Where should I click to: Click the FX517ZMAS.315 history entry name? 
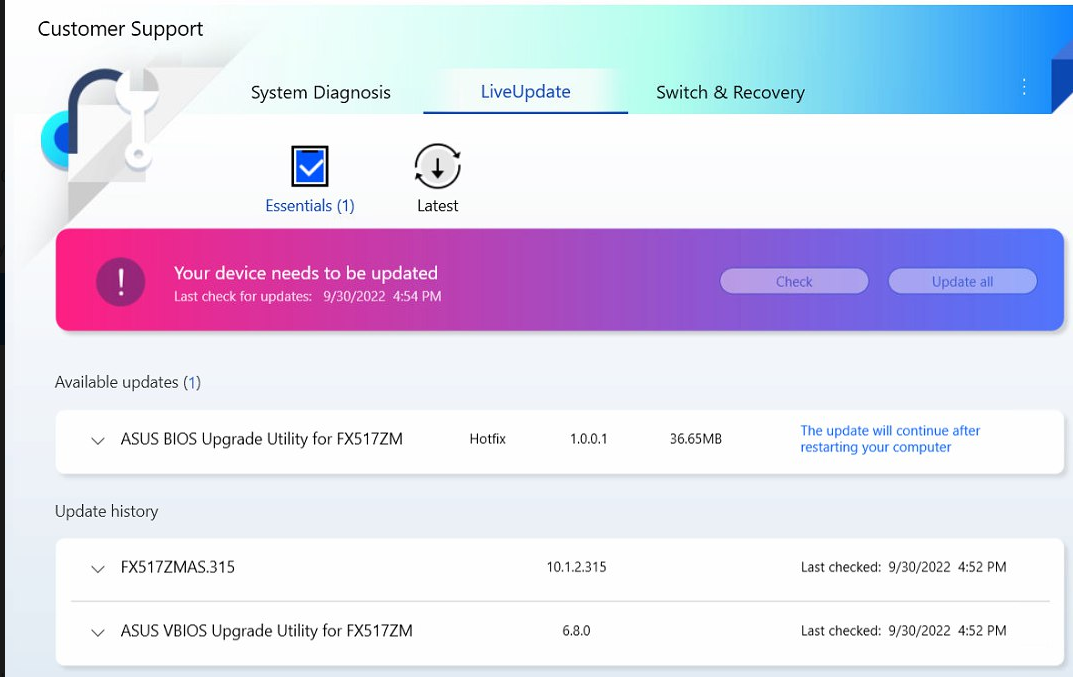pos(177,567)
